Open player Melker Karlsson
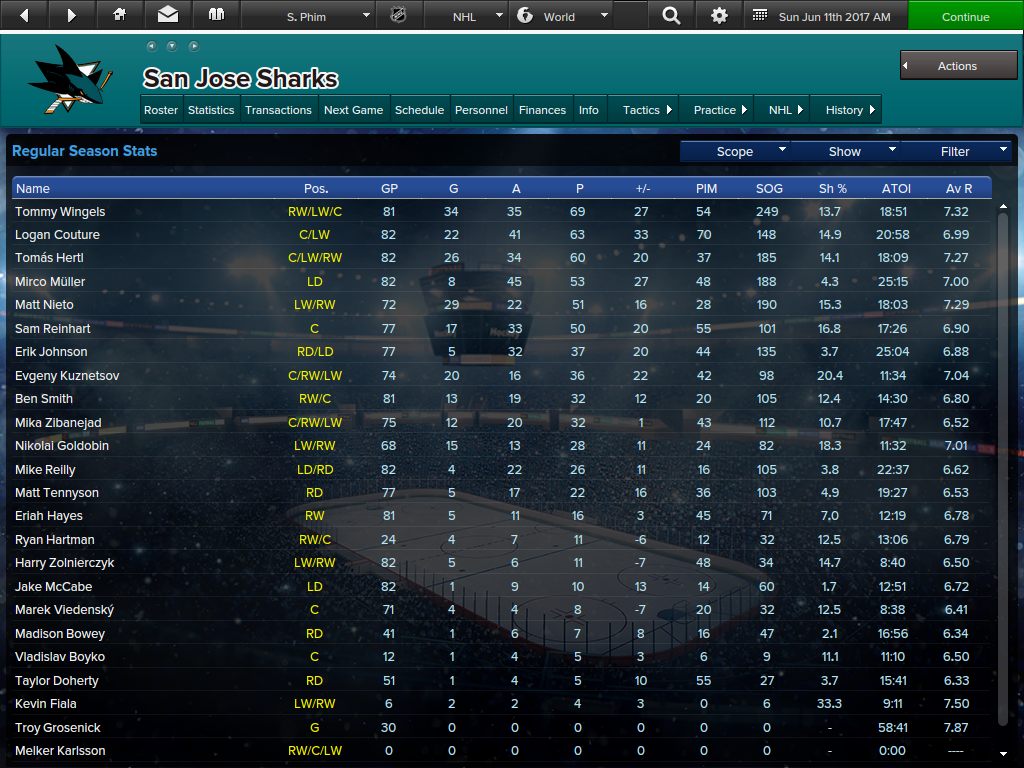This screenshot has width=1024, height=768. click(60, 750)
